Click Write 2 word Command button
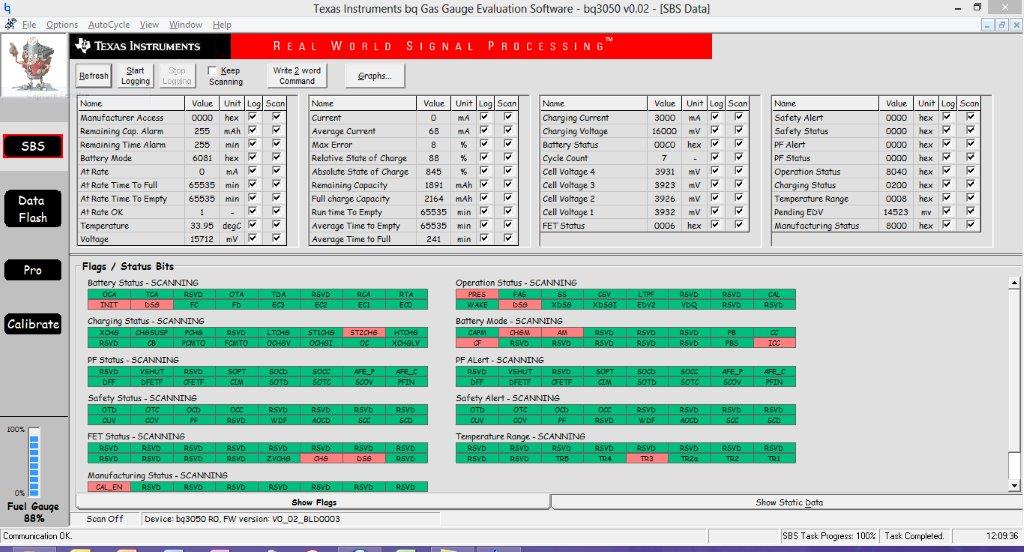Screen dimensions: 1024x552 click(296, 76)
